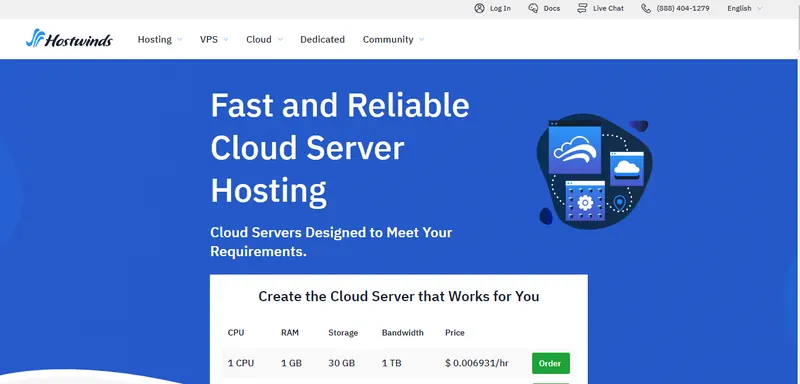Viewport: 800px width, 384px height.
Task: Open the Log In link
Action: coord(492,8)
